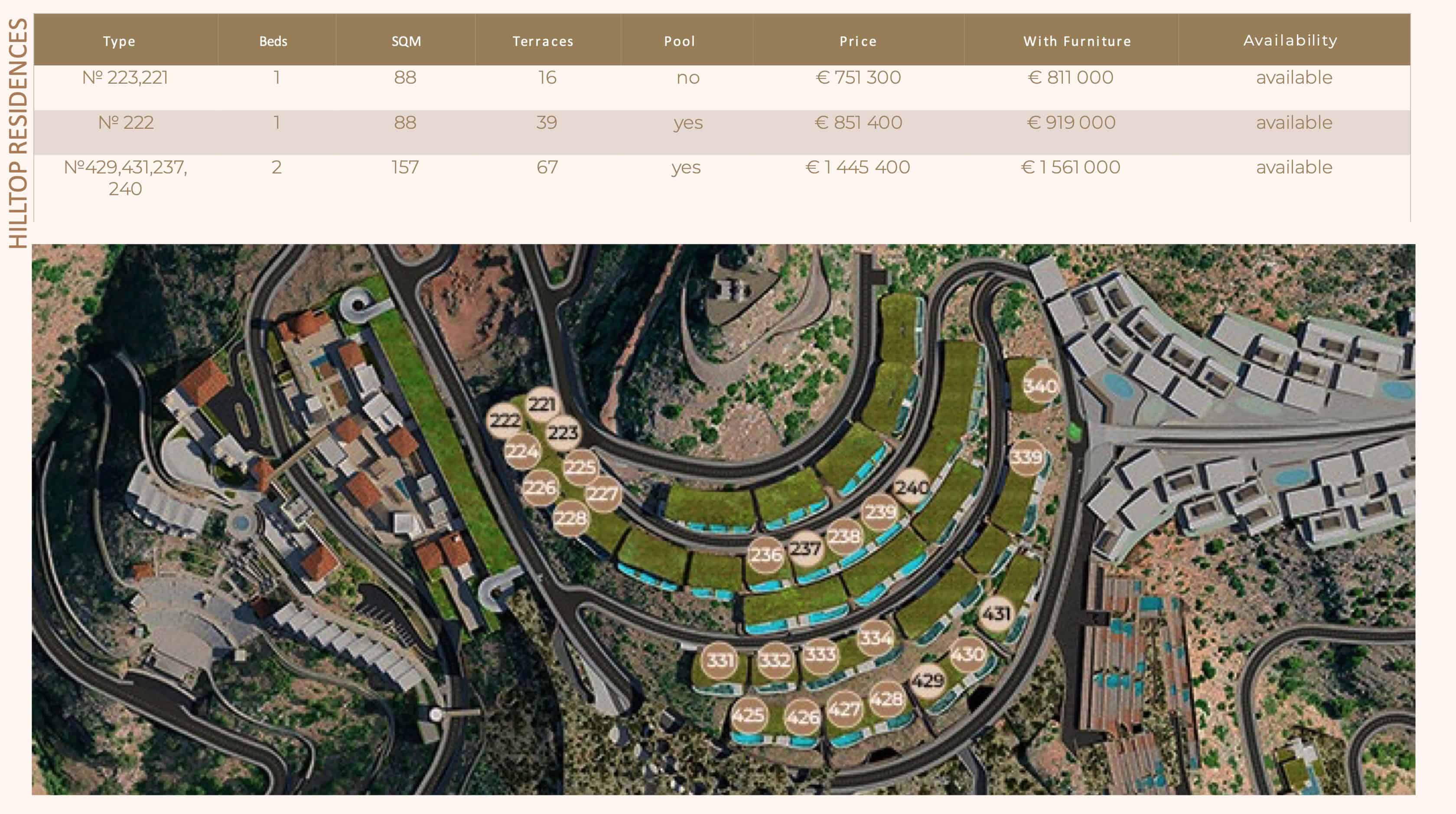1456x814 pixels.
Task: Select unit 431 marker on map
Action: point(996,613)
